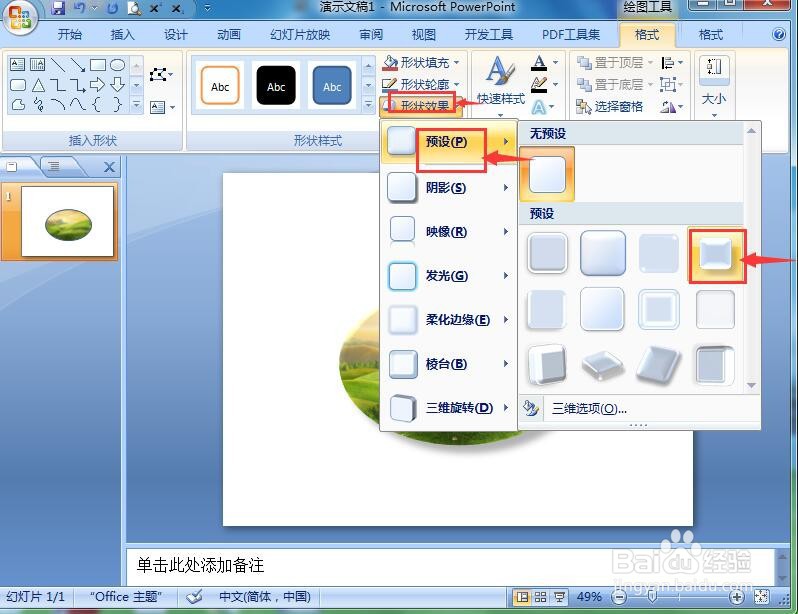Image resolution: width=798 pixels, height=614 pixels.
Task: Switch to slide sorter view
Action: 540,597
